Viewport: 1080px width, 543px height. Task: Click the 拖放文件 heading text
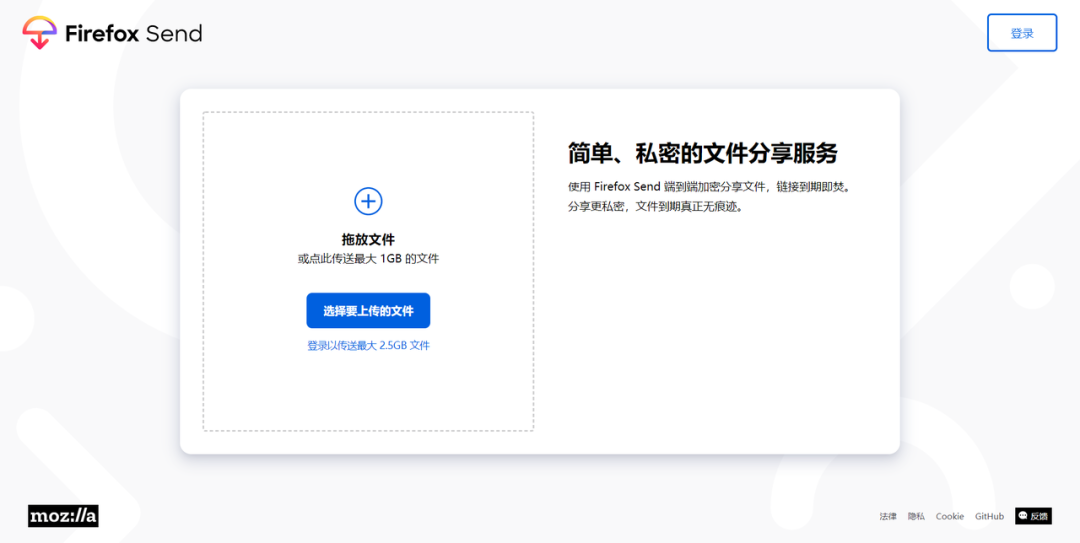tap(368, 240)
